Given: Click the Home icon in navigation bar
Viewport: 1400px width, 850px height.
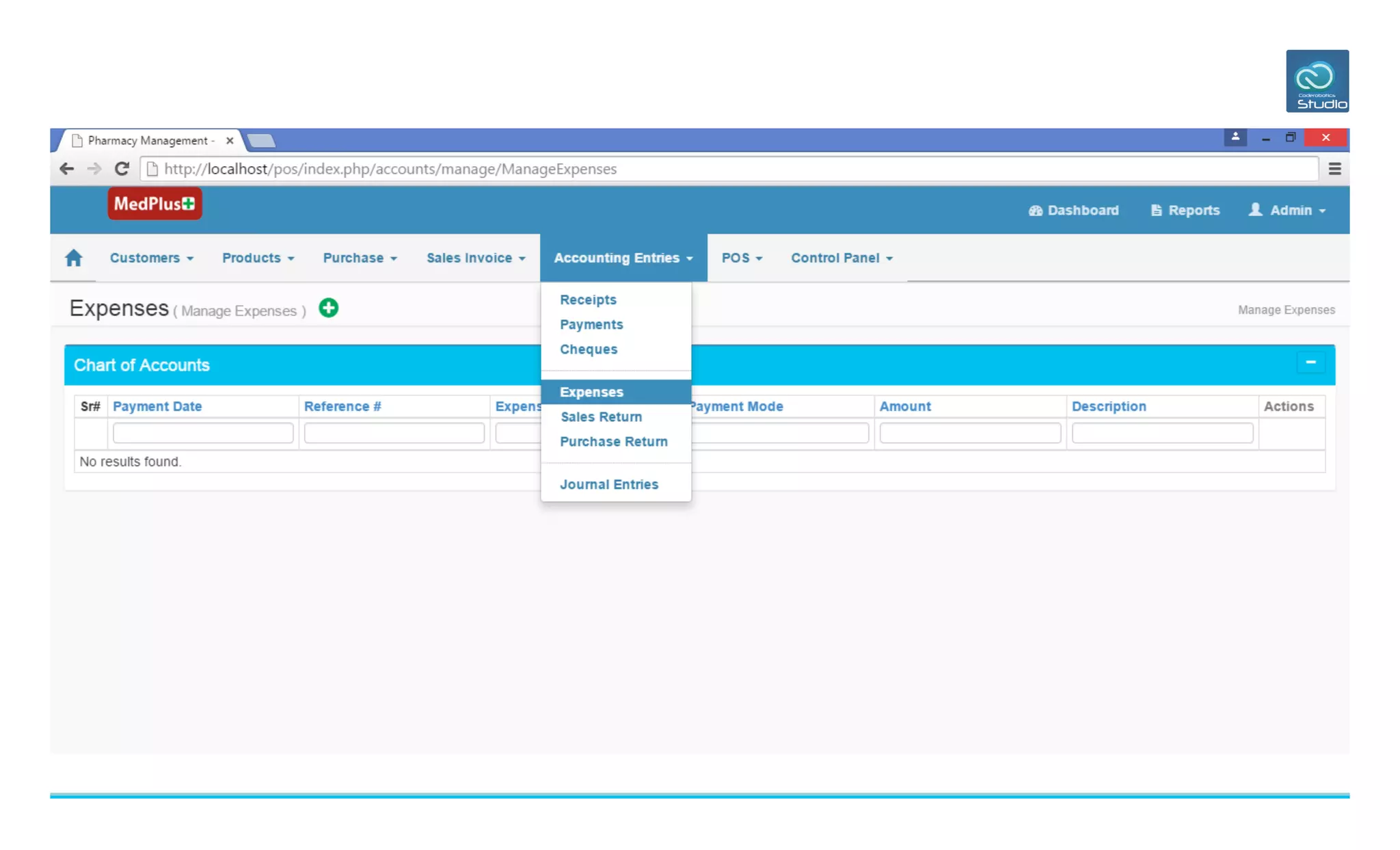Looking at the screenshot, I should 74,258.
